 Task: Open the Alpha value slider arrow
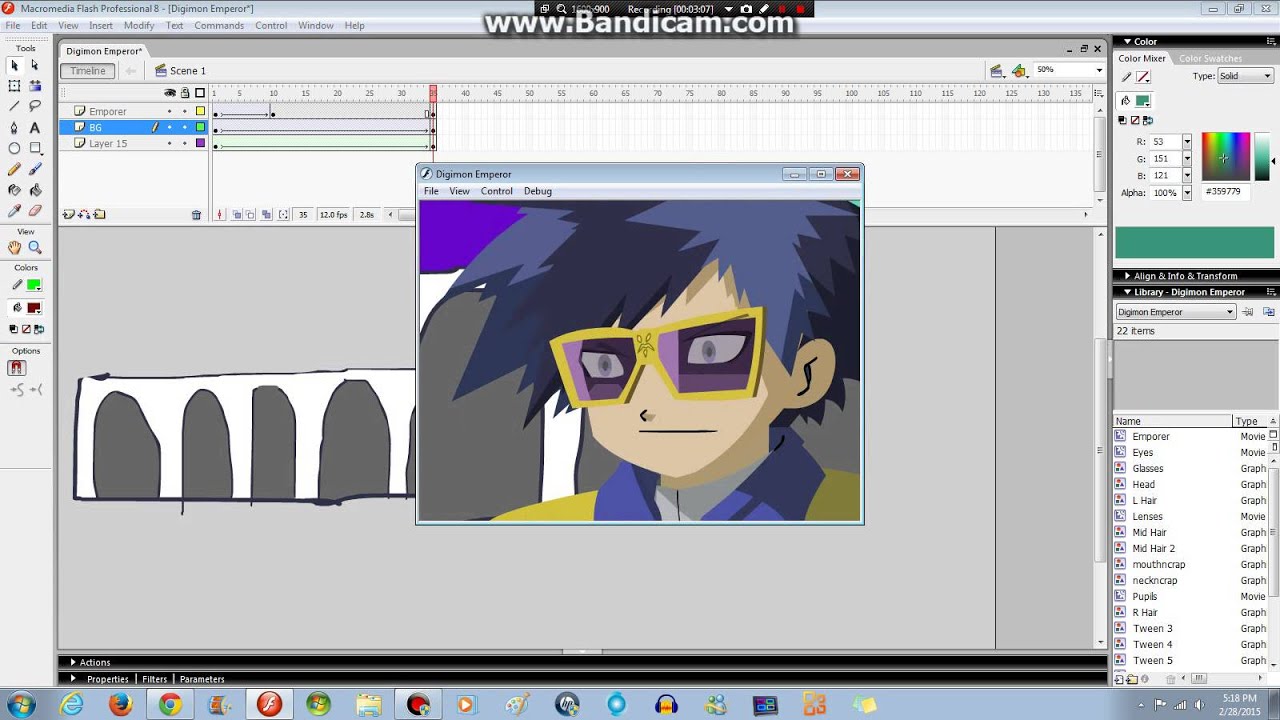point(1187,193)
